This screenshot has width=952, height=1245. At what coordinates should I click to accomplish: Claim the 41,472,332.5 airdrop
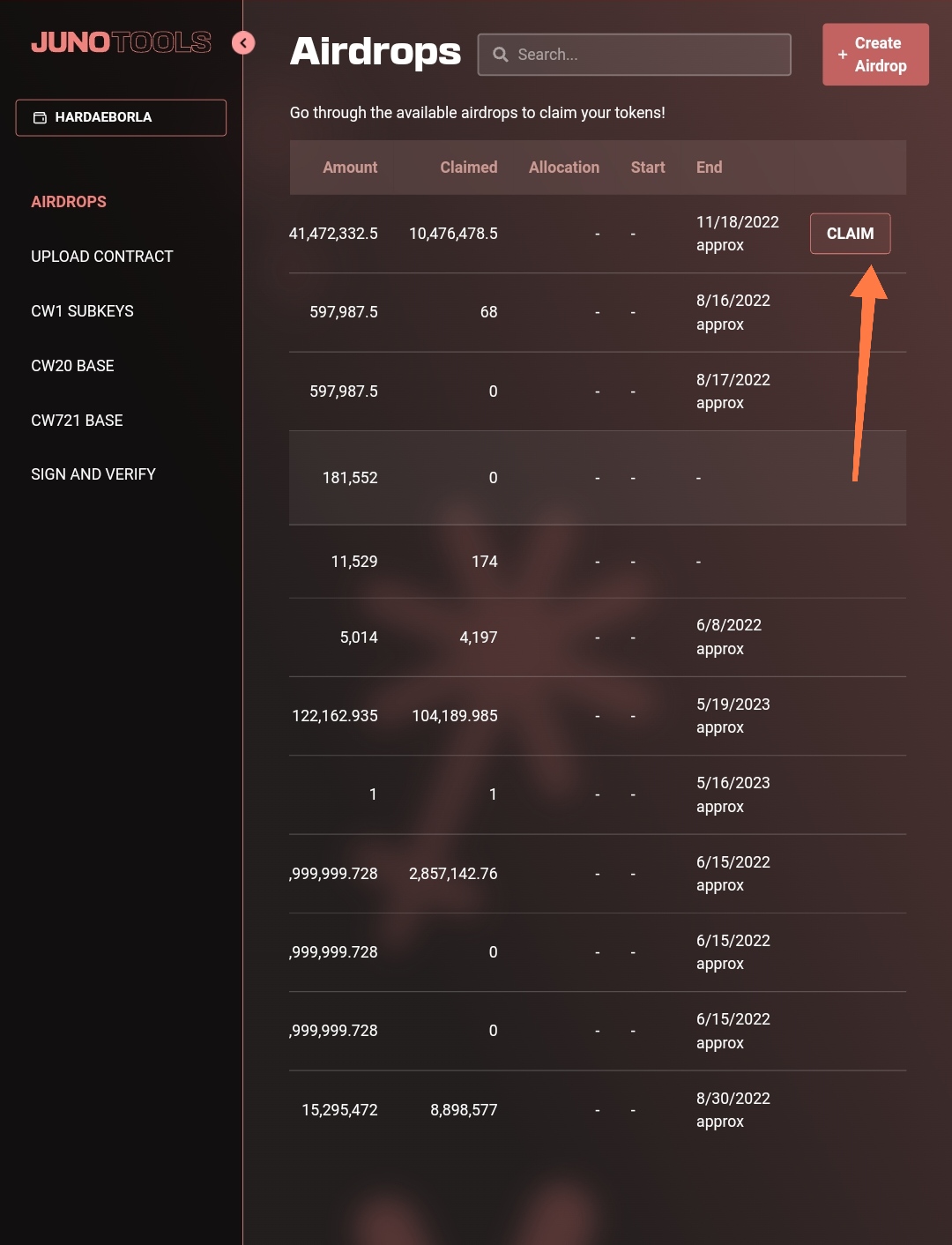point(850,234)
